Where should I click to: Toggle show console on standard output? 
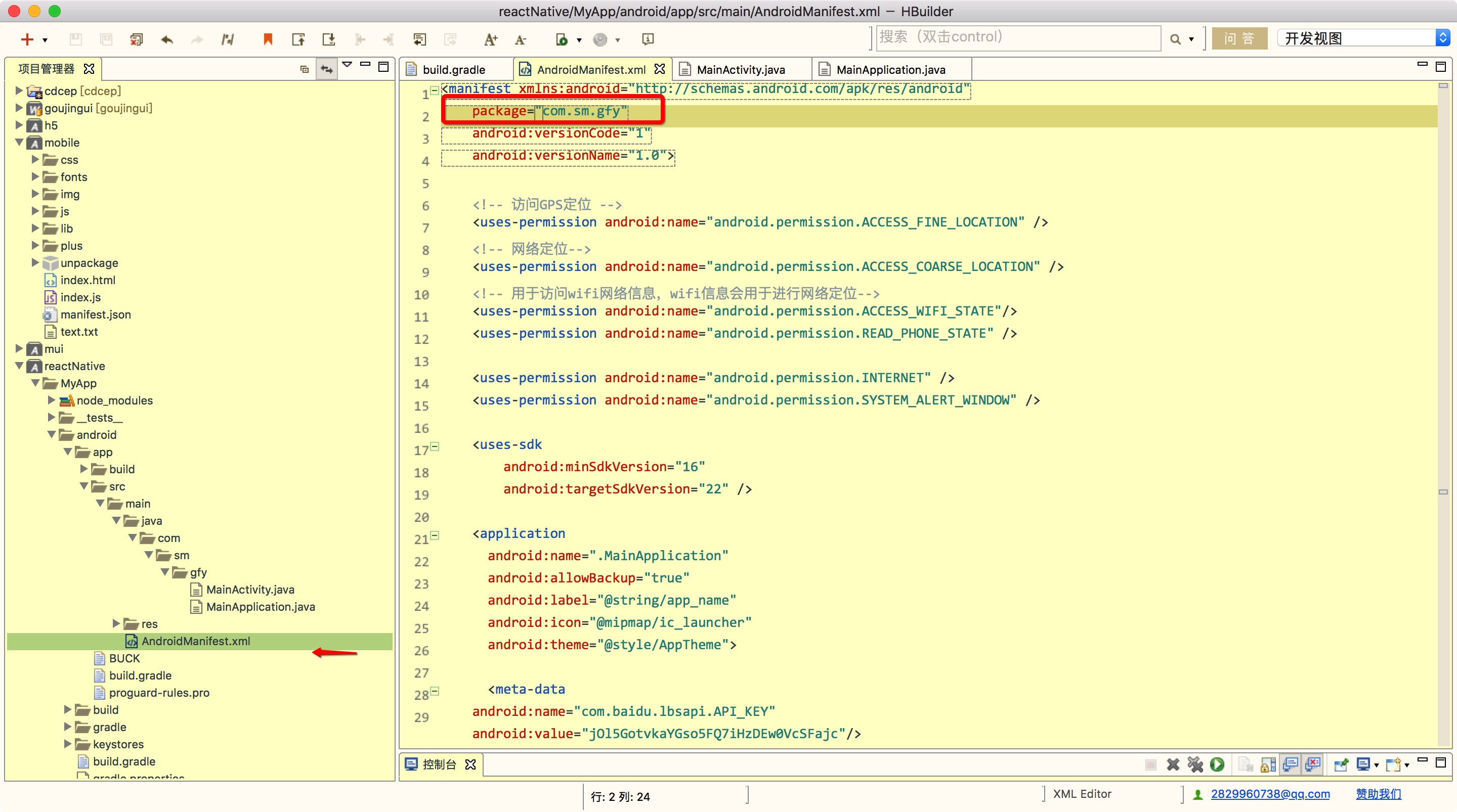click(1290, 764)
